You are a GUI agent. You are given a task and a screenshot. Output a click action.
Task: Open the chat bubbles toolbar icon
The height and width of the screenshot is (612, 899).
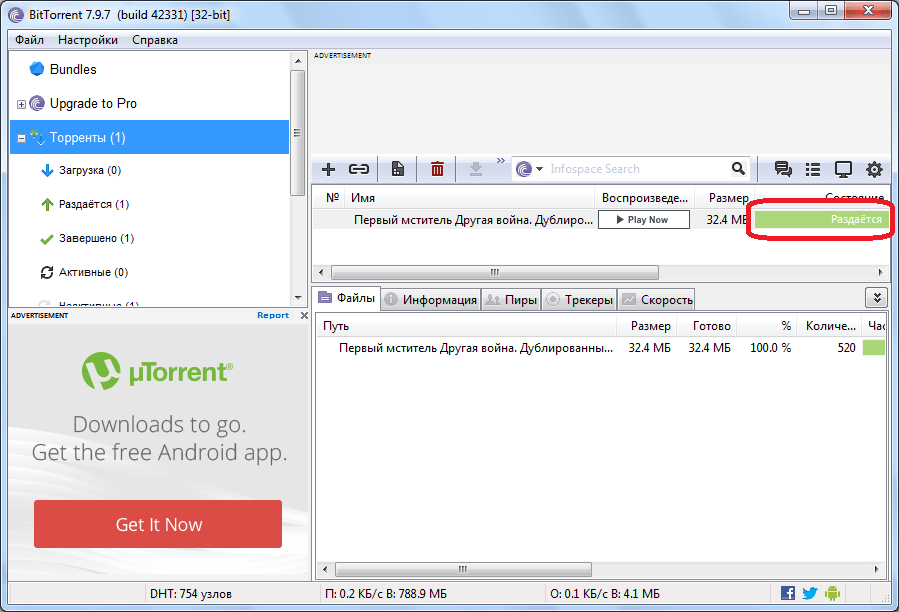(783, 169)
